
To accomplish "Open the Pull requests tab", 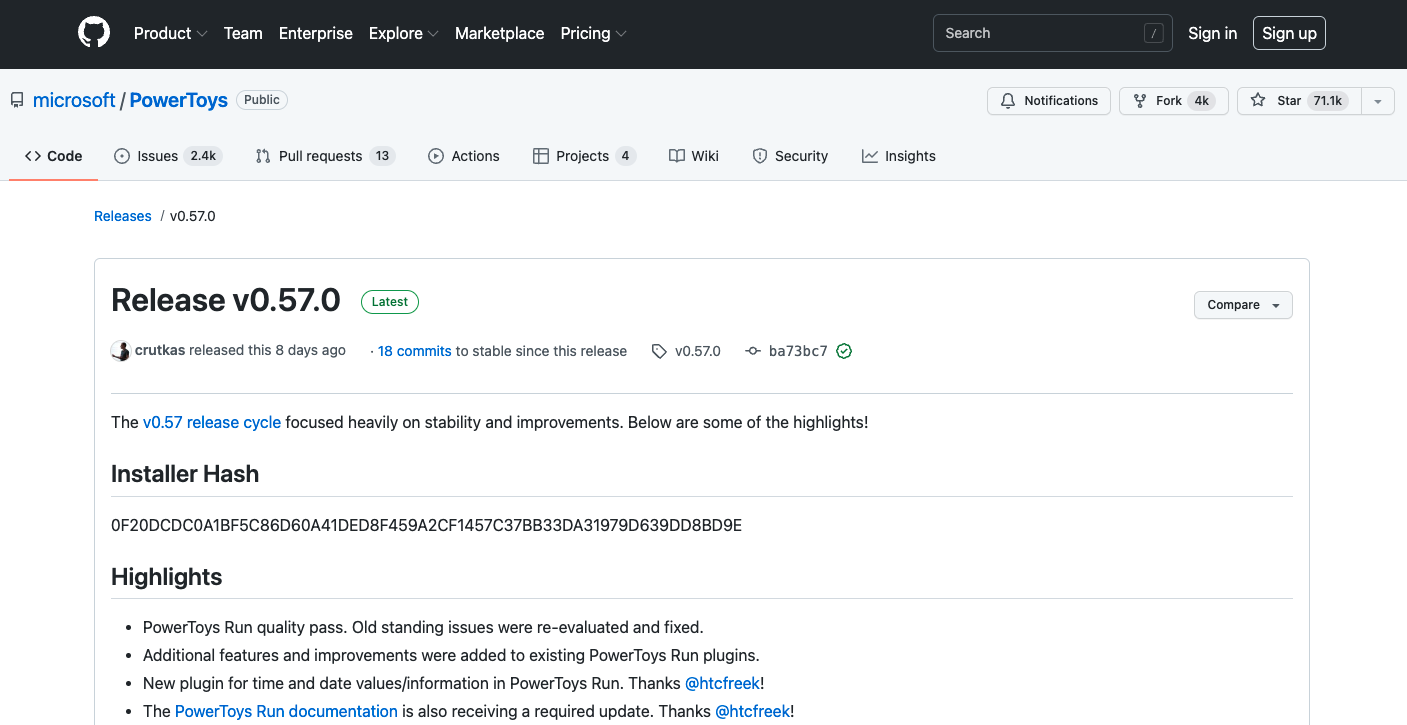I will pos(325,156).
